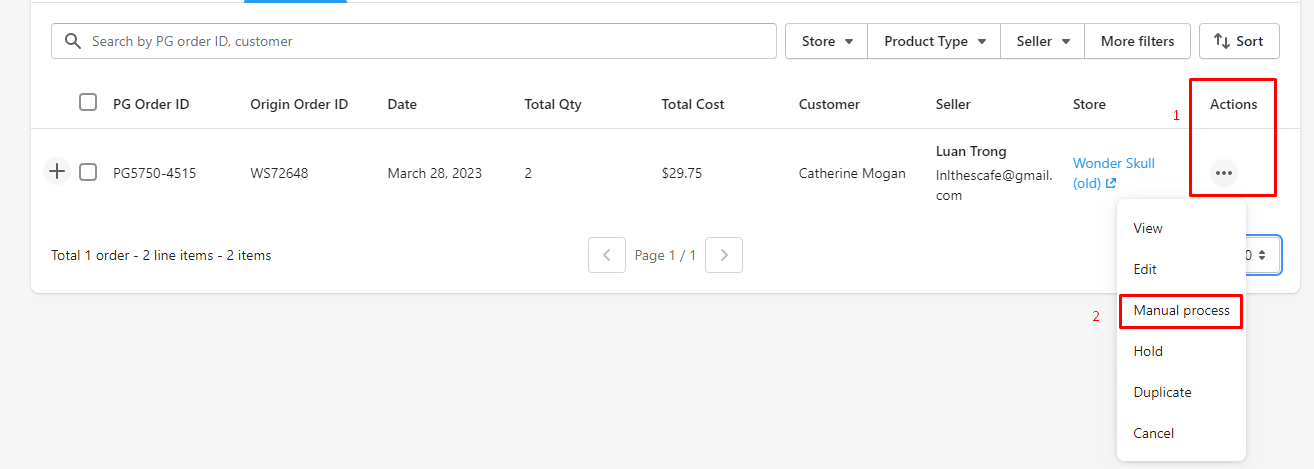The height and width of the screenshot is (469, 1314).
Task: Choose Duplicate from the actions menu
Action: click(1162, 392)
